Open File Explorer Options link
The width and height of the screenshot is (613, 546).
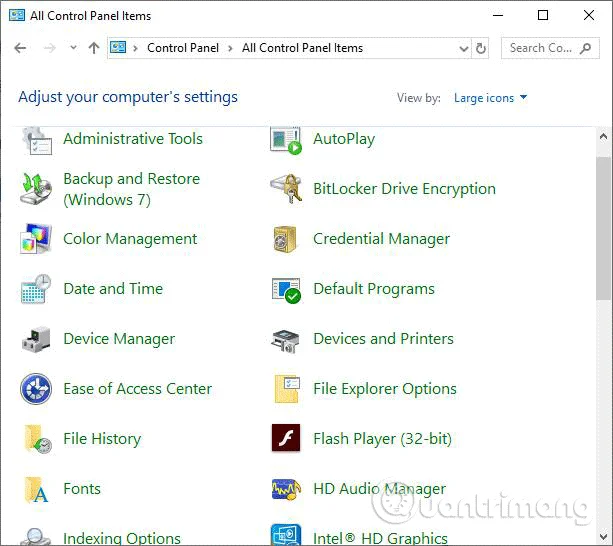coord(385,389)
